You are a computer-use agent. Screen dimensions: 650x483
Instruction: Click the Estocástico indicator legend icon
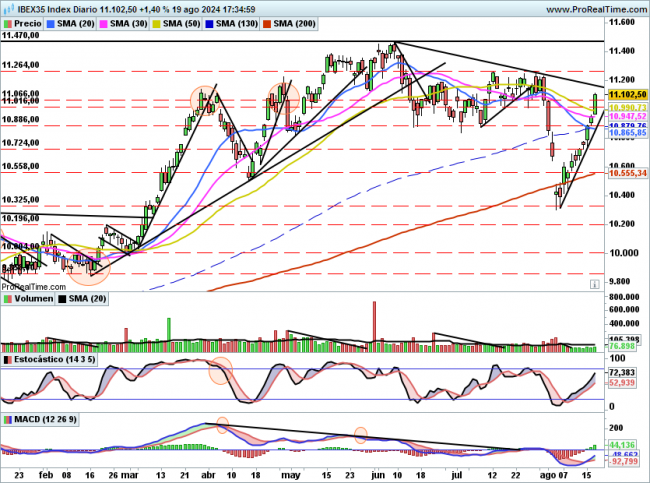coord(6,358)
